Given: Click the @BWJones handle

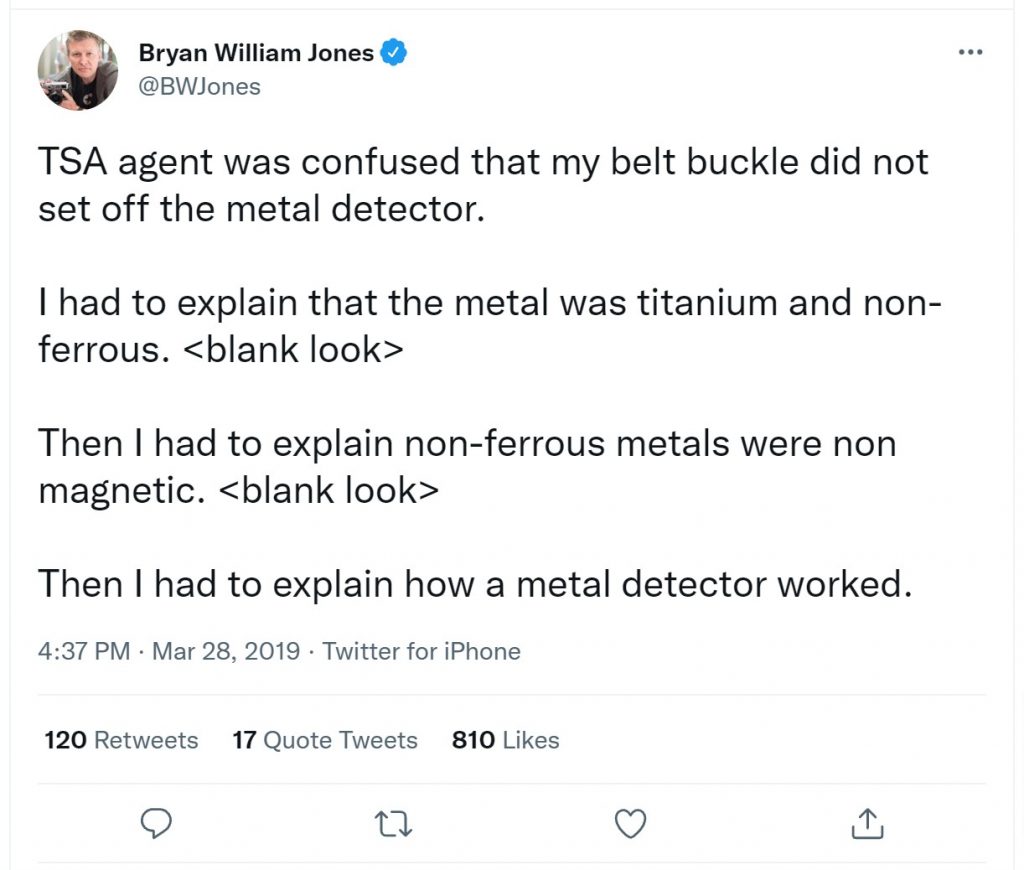Looking at the screenshot, I should pos(199,87).
